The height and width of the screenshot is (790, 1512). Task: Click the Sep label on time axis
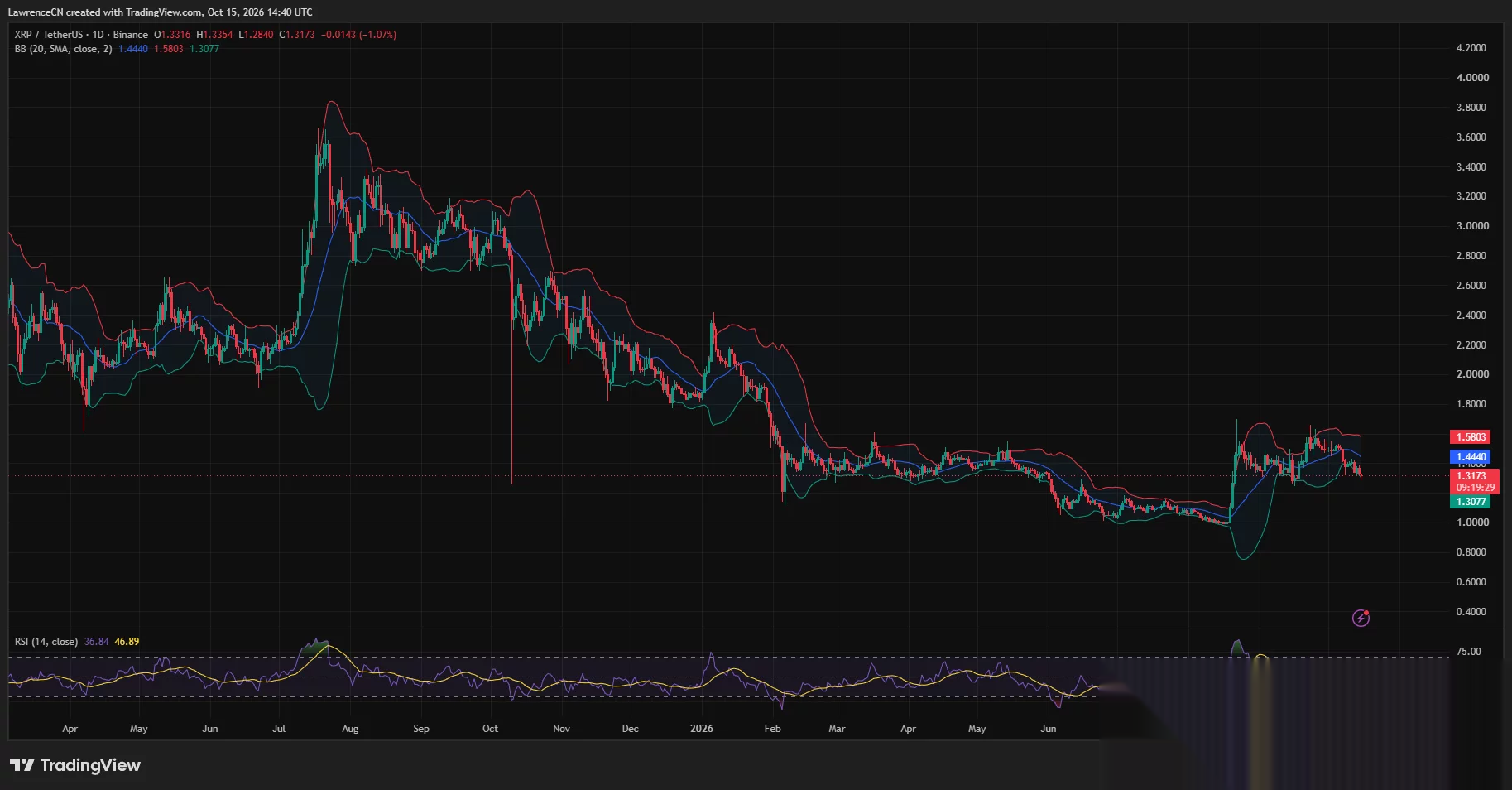tap(421, 729)
